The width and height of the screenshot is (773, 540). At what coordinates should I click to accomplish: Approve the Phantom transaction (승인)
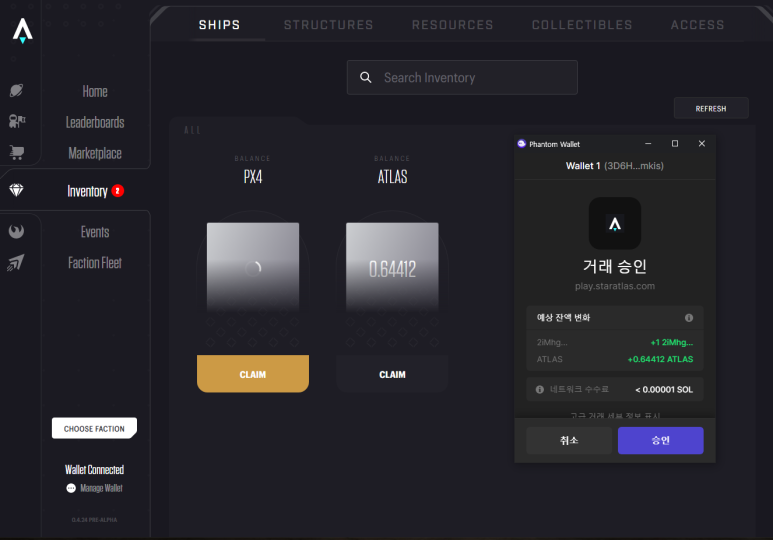[661, 440]
